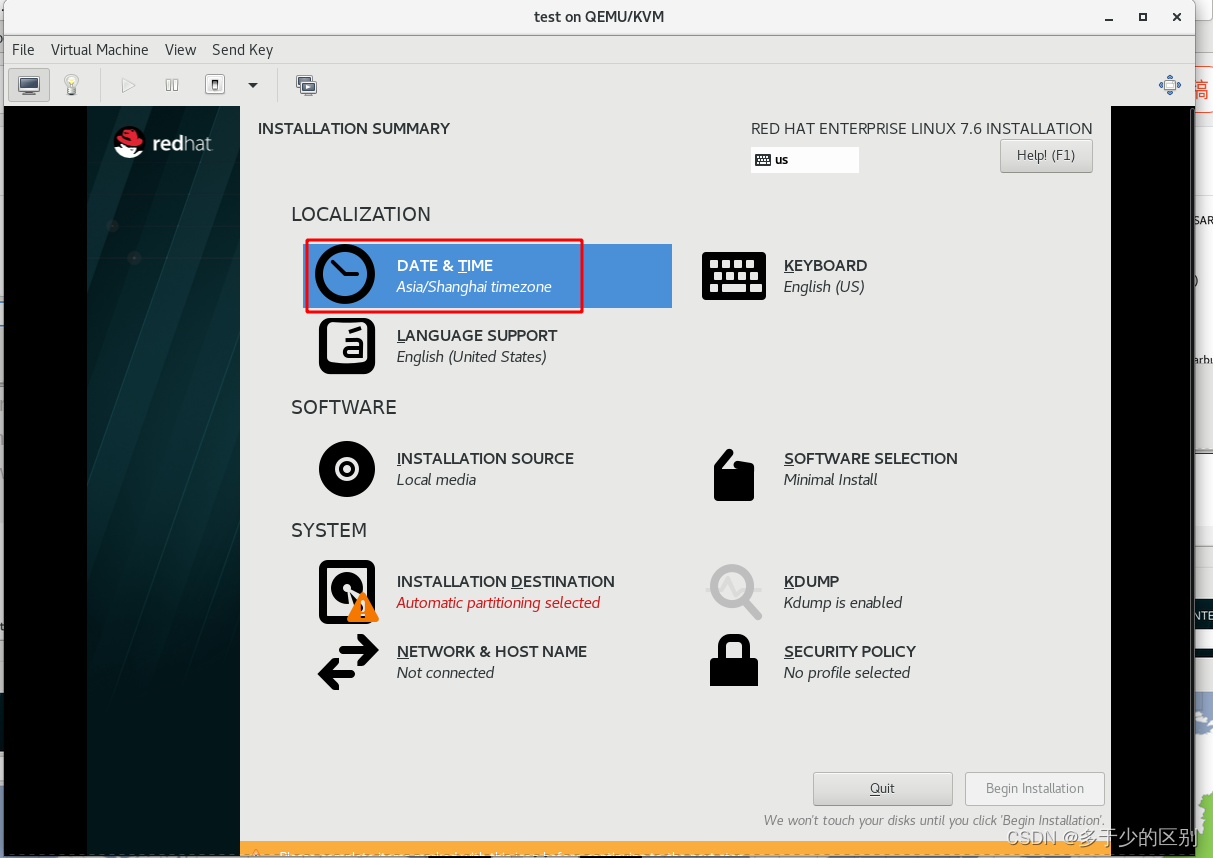Click the Kdump magnifier icon

(x=735, y=591)
